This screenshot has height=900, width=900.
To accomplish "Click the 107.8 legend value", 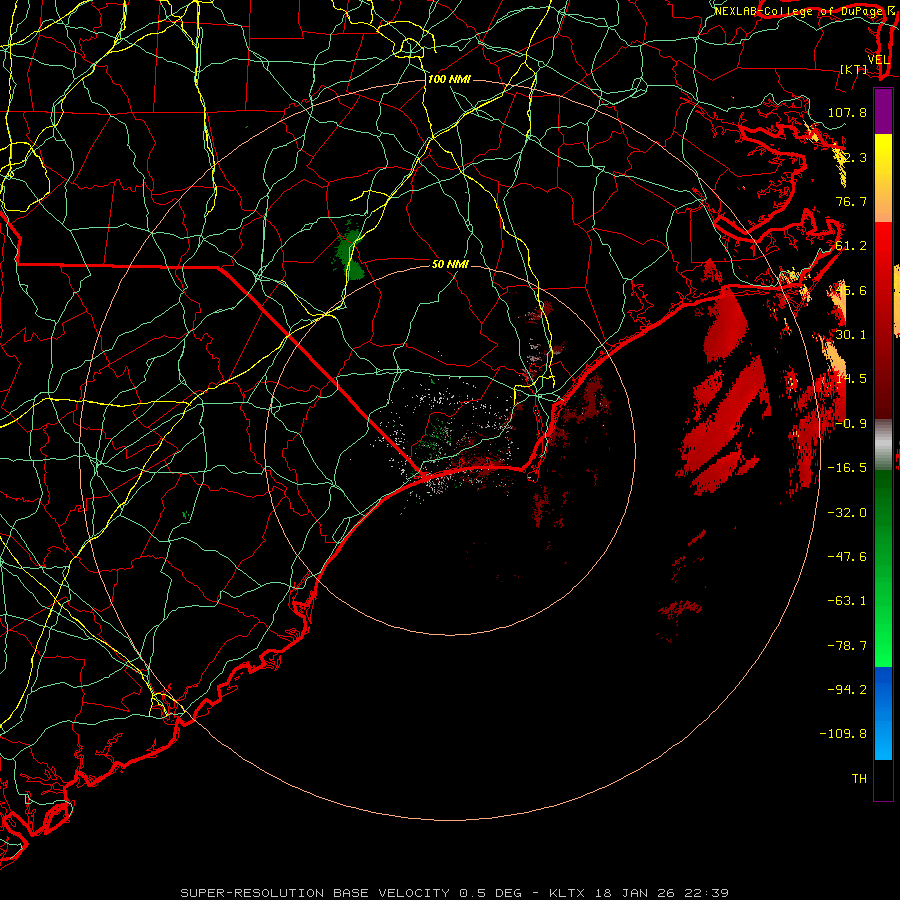I will point(847,112).
